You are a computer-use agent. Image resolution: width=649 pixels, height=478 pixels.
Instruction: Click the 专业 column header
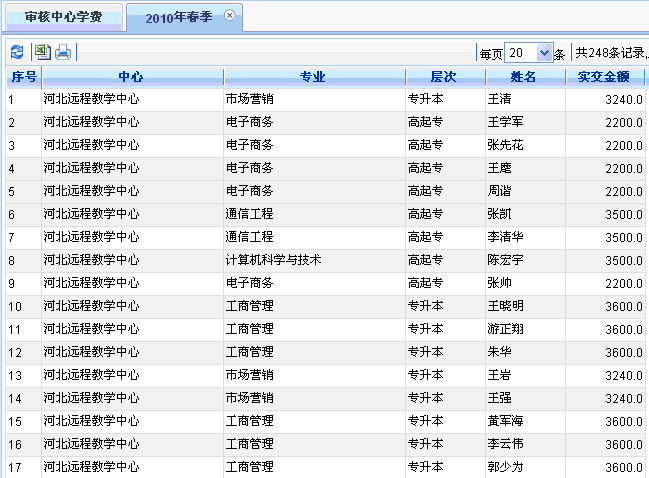(x=313, y=77)
